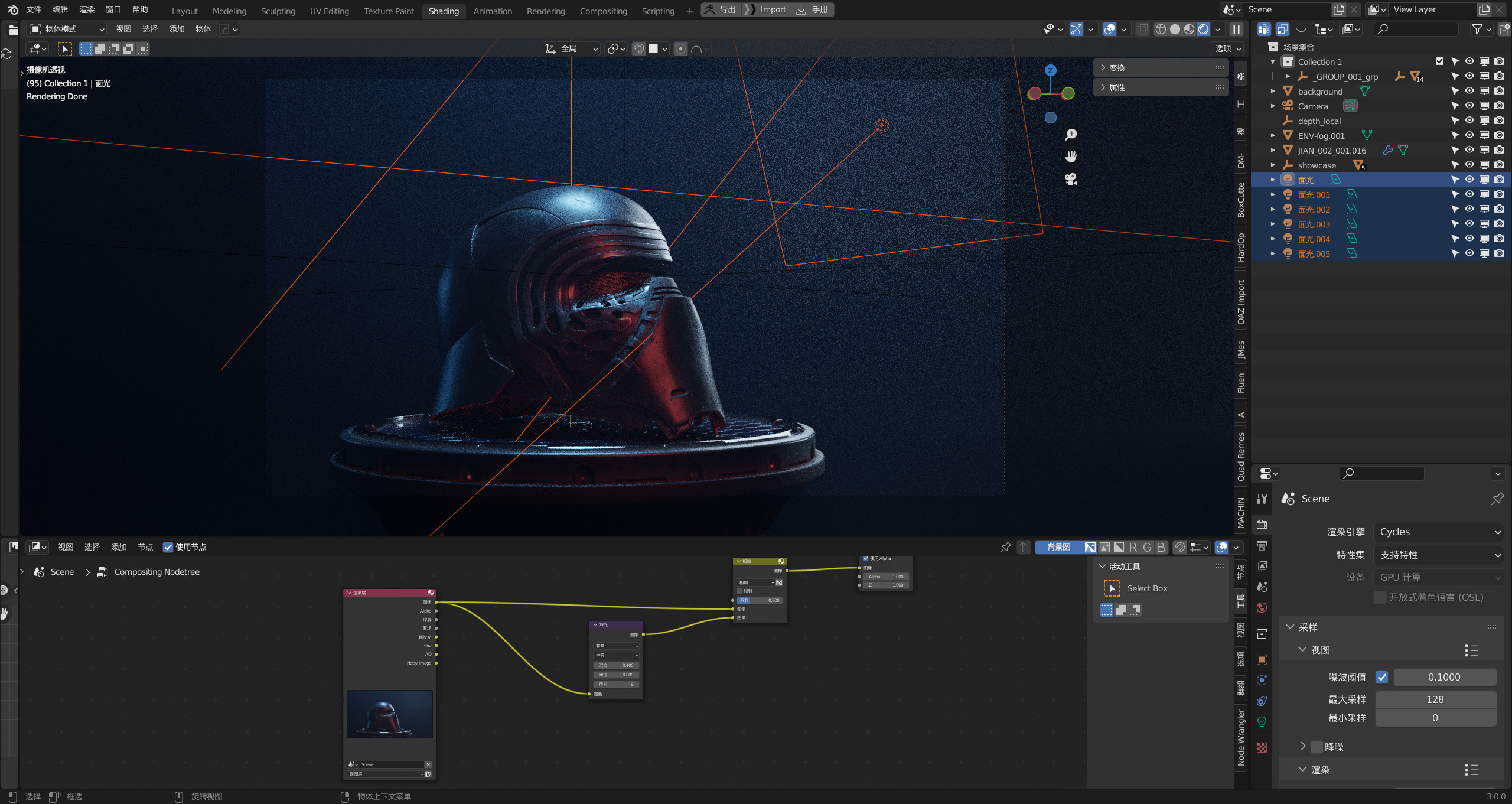The image size is (1512, 804).
Task: Open the World properties tab
Action: [1262, 608]
